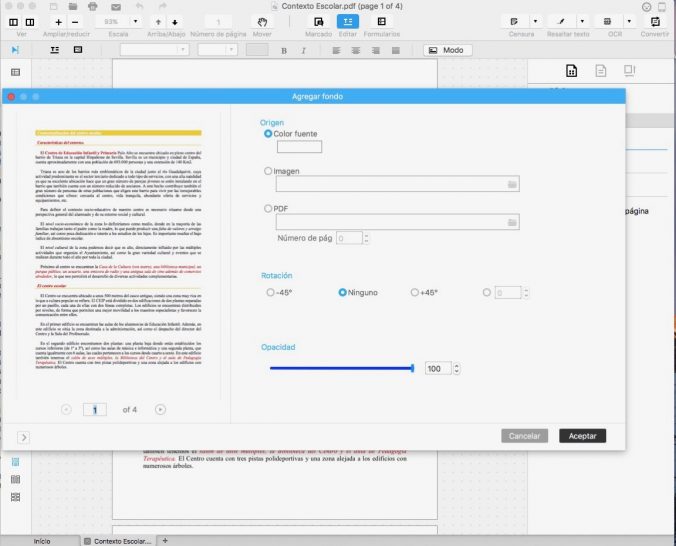This screenshot has width=676, height=546.
Task: Switch to the Contexto Escolar document tab
Action: [119, 540]
